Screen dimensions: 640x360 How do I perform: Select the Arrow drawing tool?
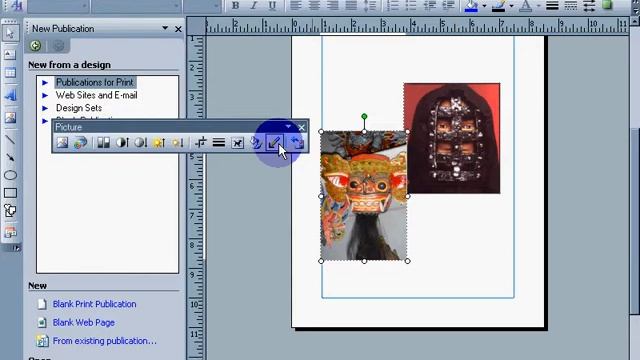[10, 158]
